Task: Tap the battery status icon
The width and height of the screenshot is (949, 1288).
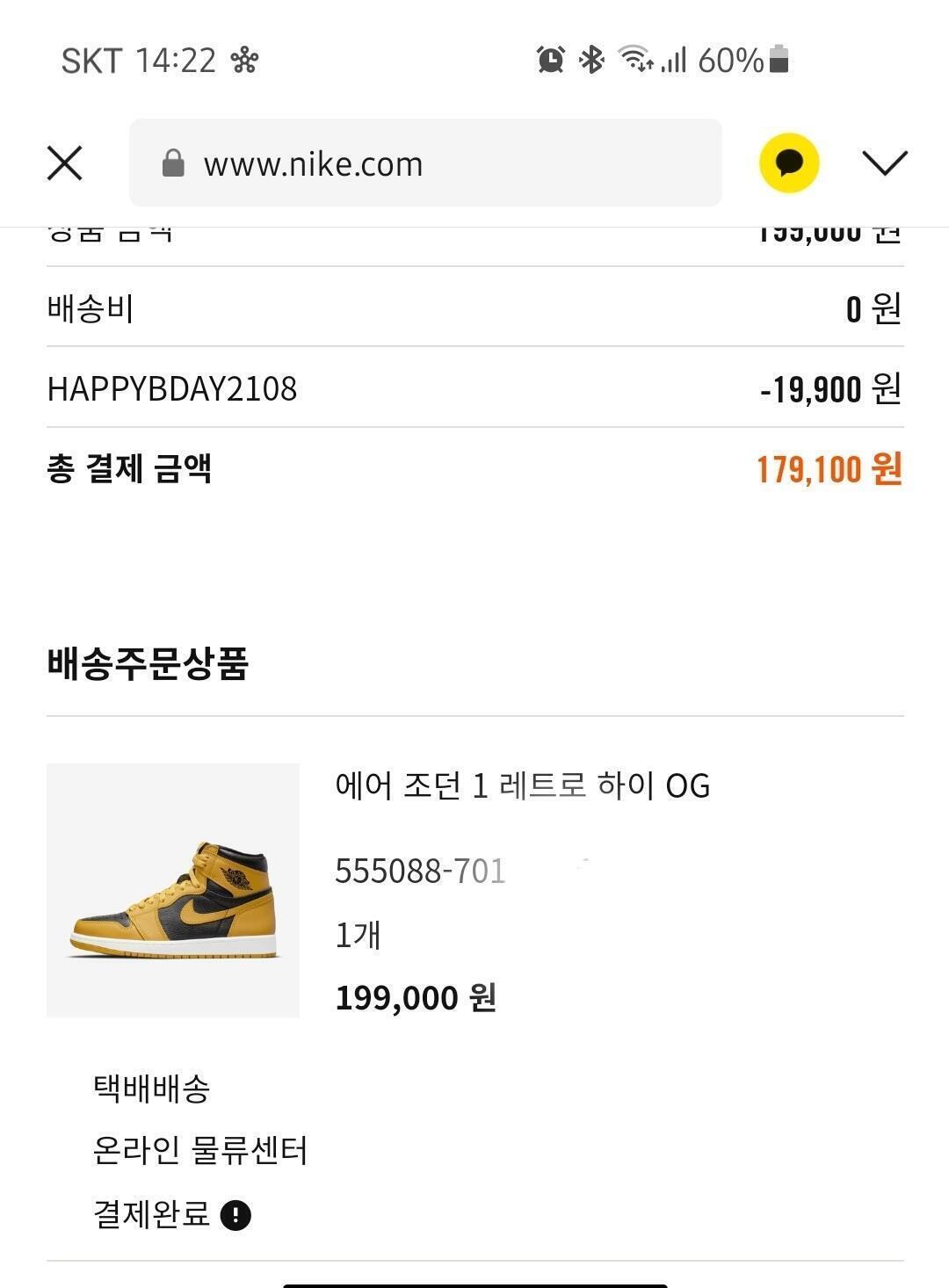Action: [x=779, y=60]
